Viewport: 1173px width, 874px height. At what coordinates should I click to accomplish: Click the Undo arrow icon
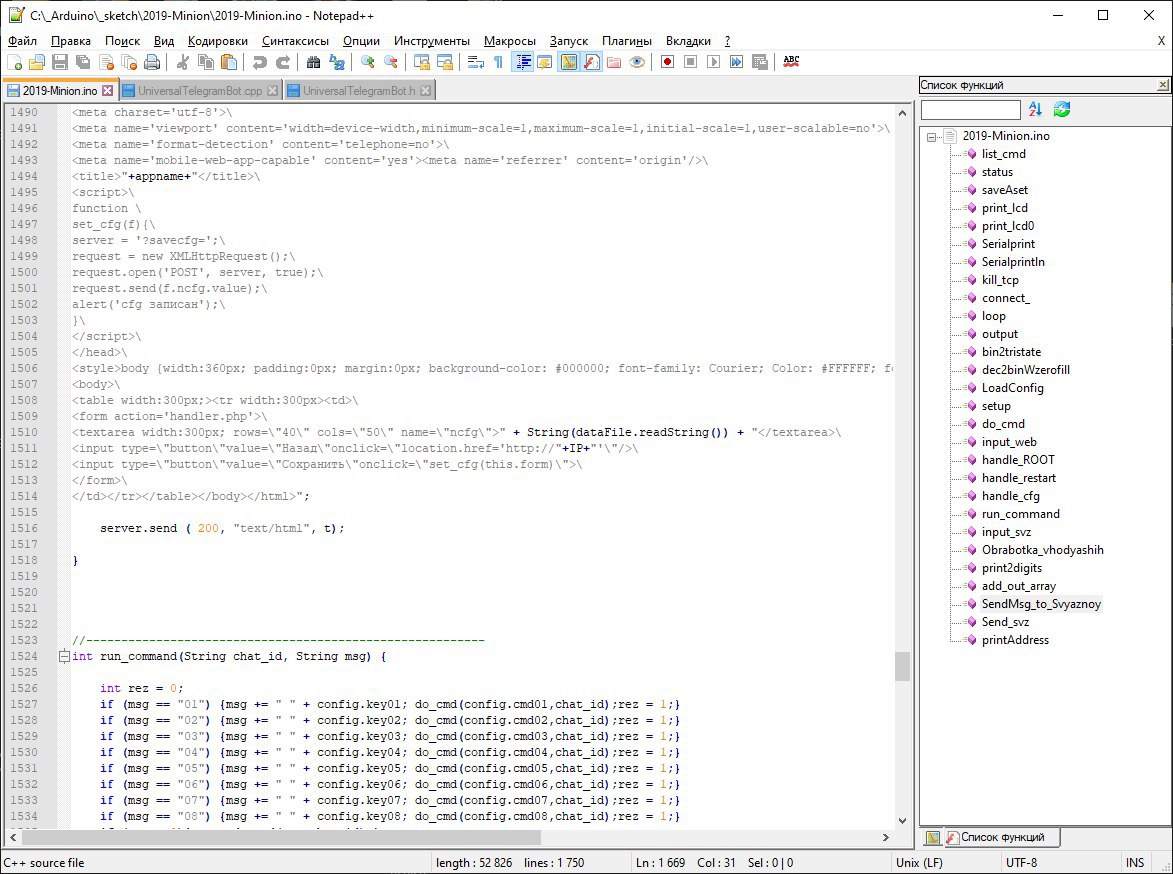pyautogui.click(x=260, y=62)
